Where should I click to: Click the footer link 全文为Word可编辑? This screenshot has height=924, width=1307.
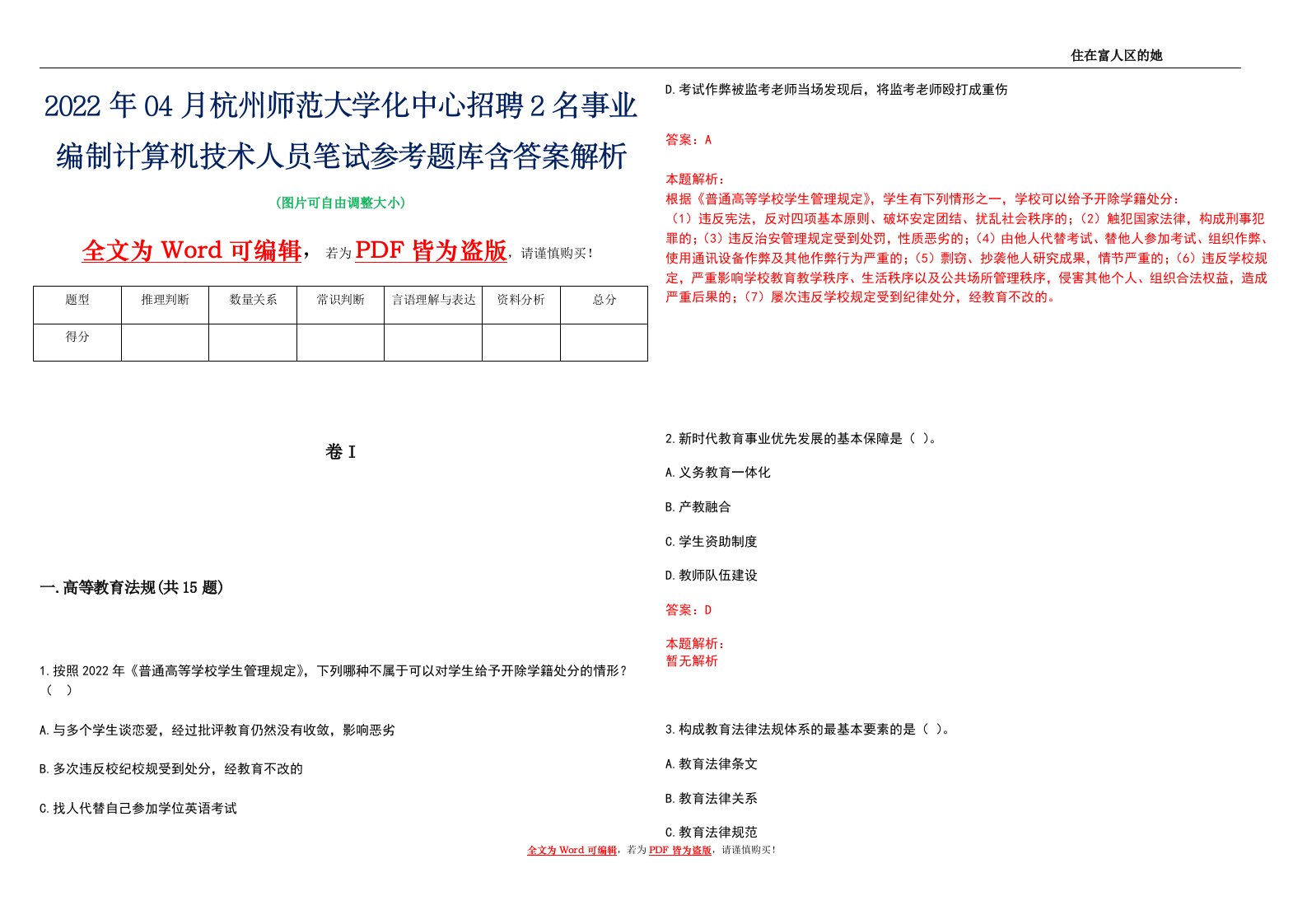point(572,850)
